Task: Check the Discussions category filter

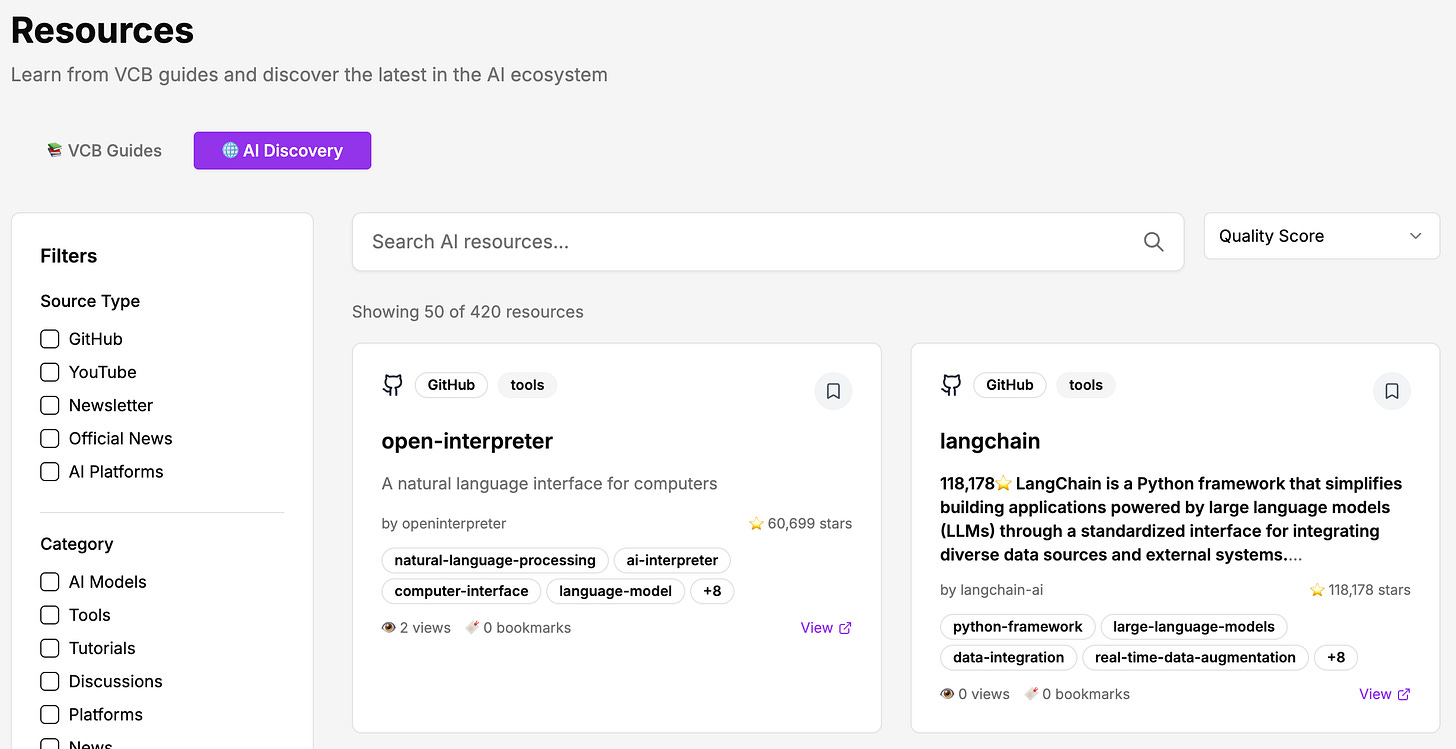Action: [x=50, y=681]
